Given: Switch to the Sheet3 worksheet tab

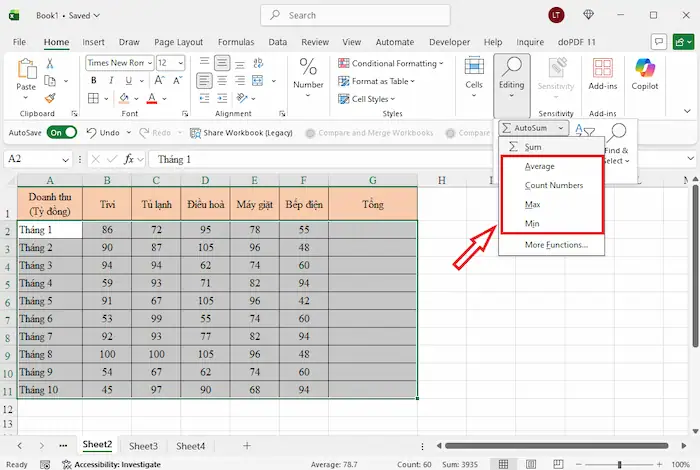Looking at the screenshot, I should click(143, 446).
